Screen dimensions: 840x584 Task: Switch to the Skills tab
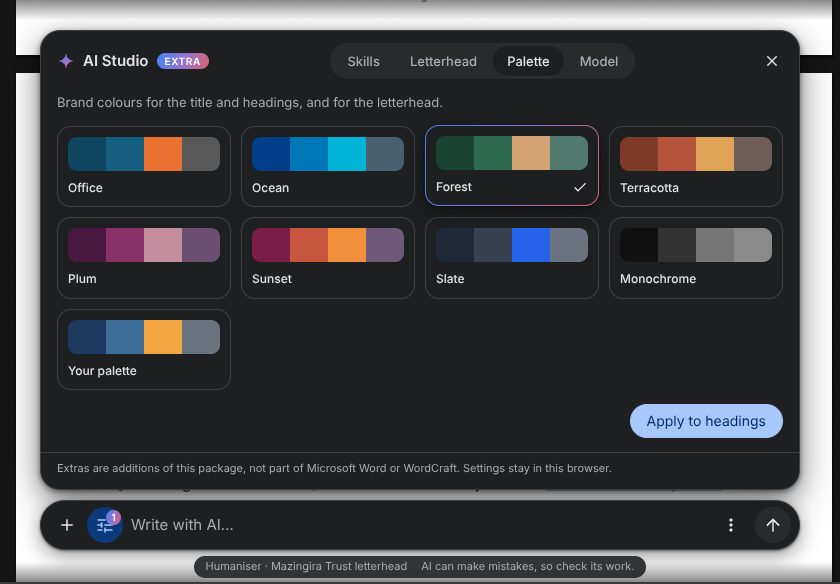(363, 62)
